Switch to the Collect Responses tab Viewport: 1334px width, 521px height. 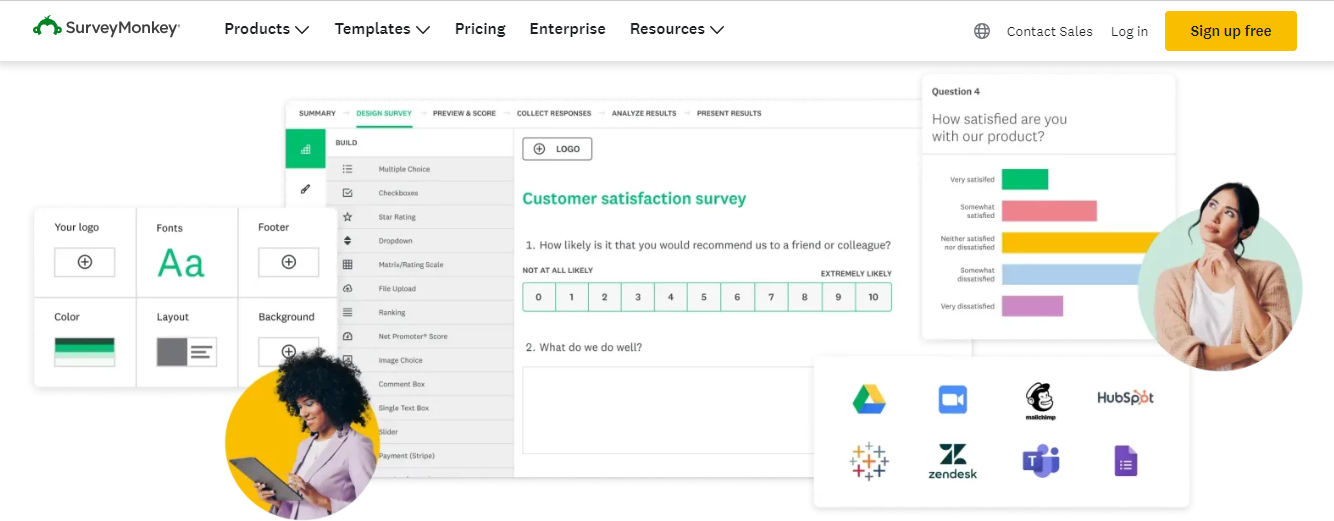point(554,113)
